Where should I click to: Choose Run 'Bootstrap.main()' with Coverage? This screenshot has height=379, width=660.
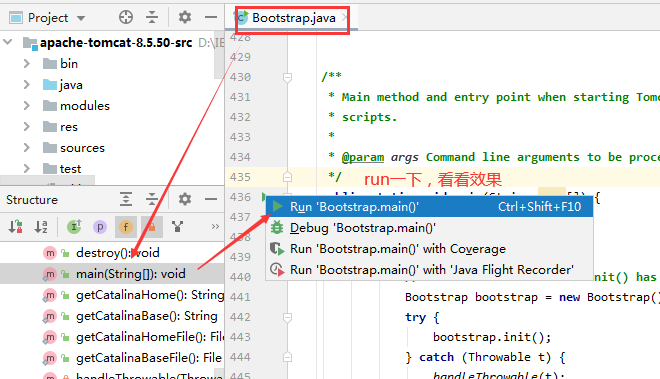coord(429,249)
